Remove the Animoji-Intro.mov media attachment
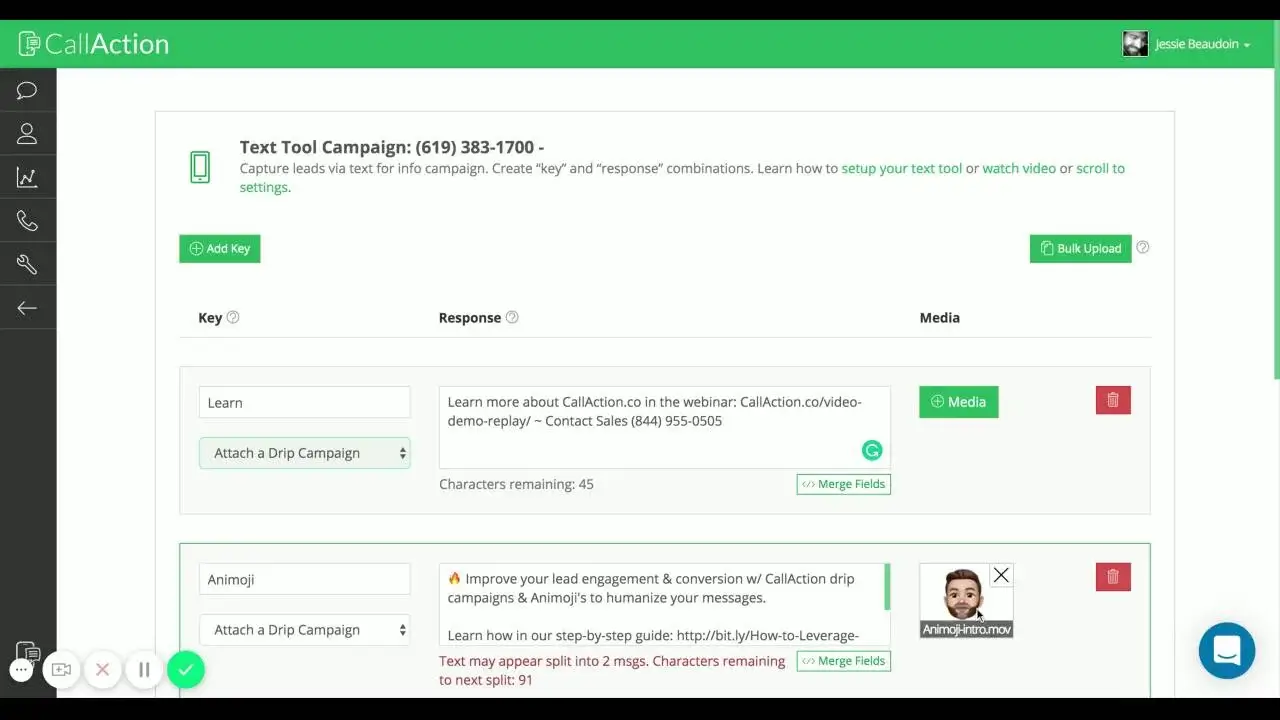Screen dimensions: 1280x720 tap(1001, 575)
